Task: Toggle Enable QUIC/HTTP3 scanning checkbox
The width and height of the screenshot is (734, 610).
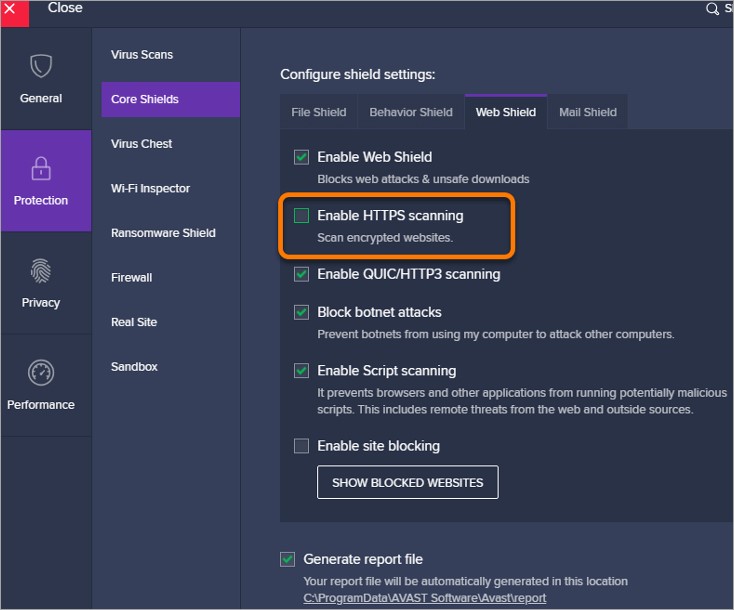Action: 301,274
